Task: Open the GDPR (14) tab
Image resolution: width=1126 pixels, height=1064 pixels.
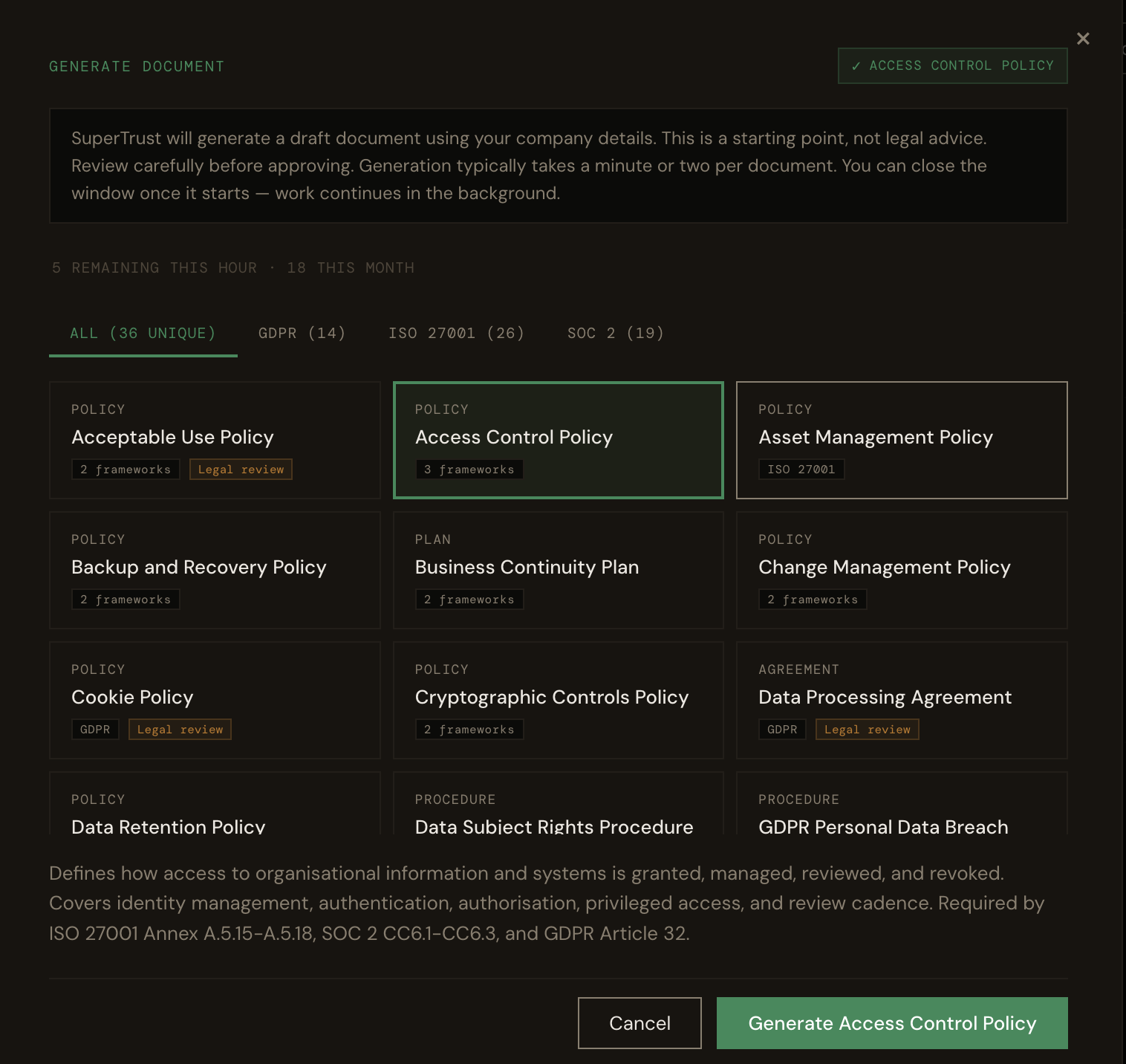Action: pyautogui.click(x=302, y=334)
